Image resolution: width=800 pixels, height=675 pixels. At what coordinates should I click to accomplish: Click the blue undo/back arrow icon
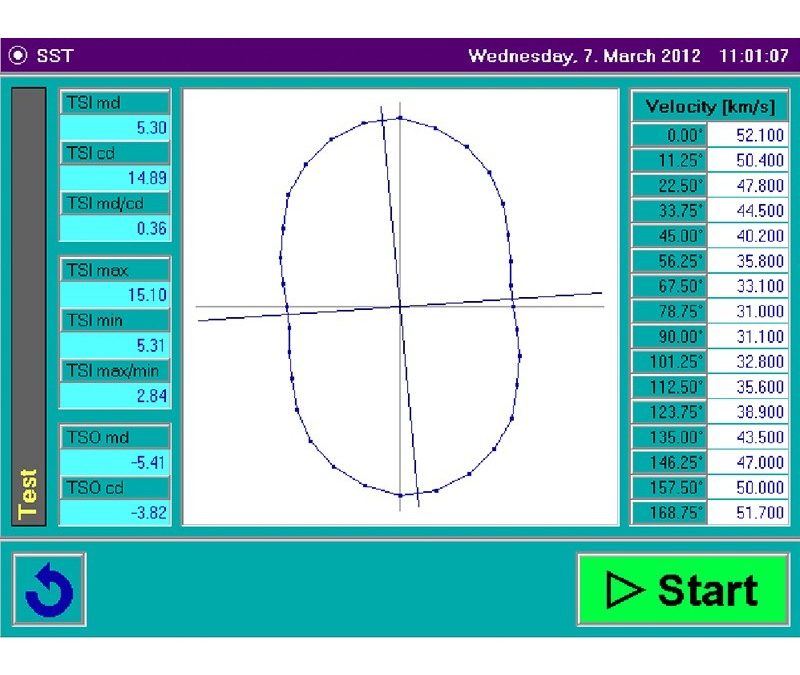(x=49, y=590)
